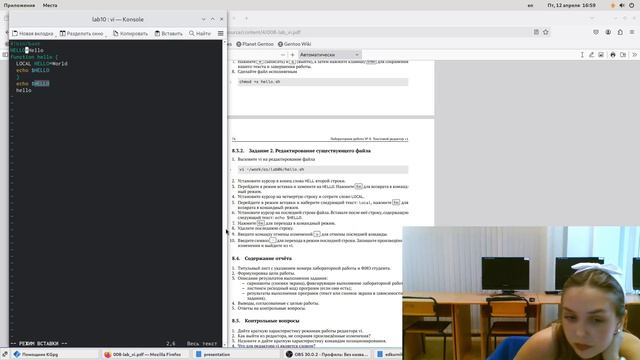
Task: Open the Places menu in top panel
Action: pyautogui.click(x=50, y=5)
